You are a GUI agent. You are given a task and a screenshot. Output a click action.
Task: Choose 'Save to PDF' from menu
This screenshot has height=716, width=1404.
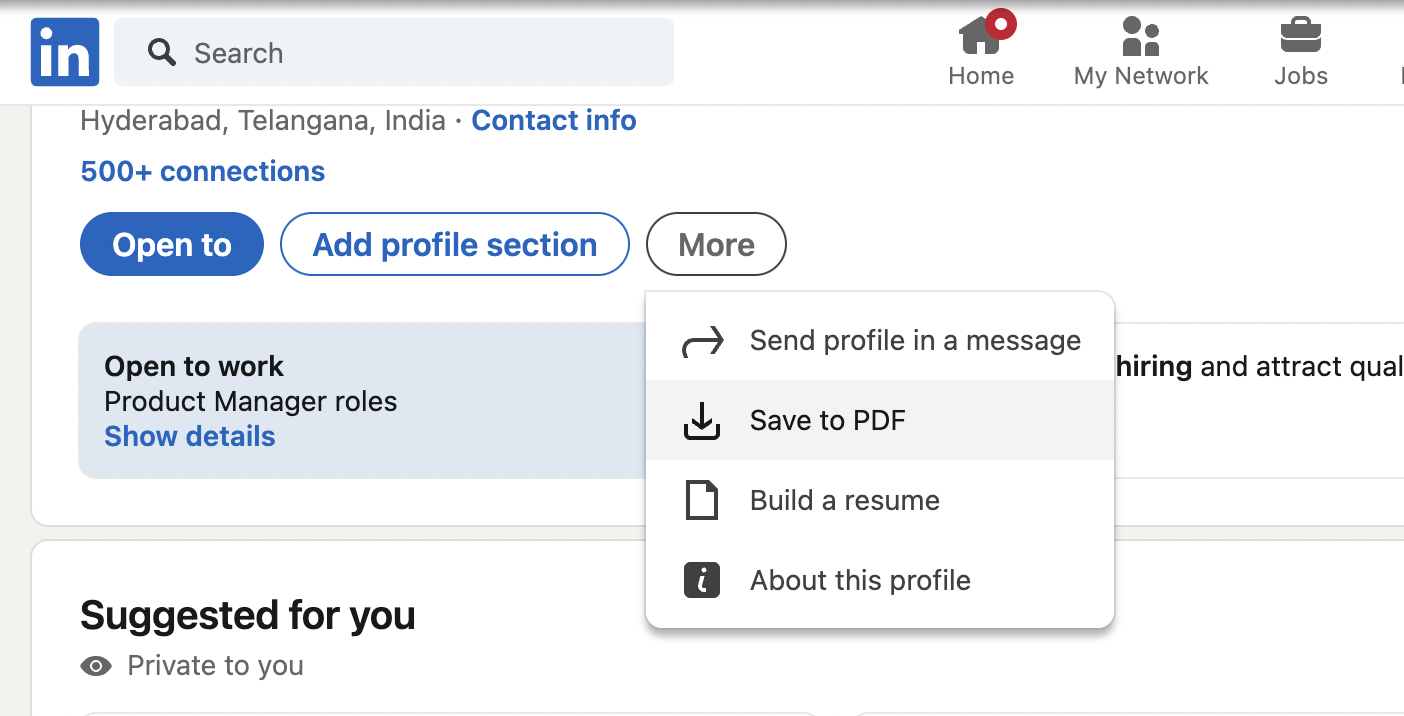[x=828, y=421]
